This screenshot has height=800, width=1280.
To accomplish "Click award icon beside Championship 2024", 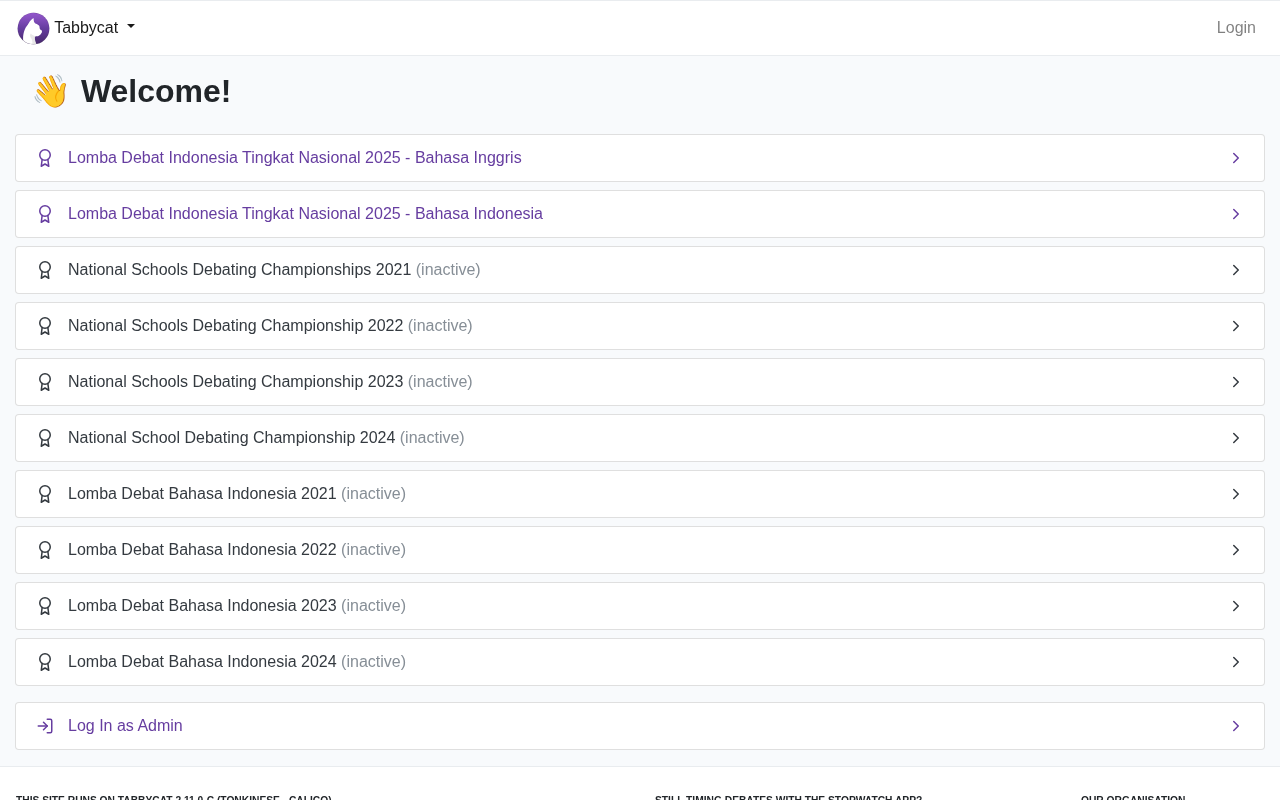I will click(x=45, y=438).
